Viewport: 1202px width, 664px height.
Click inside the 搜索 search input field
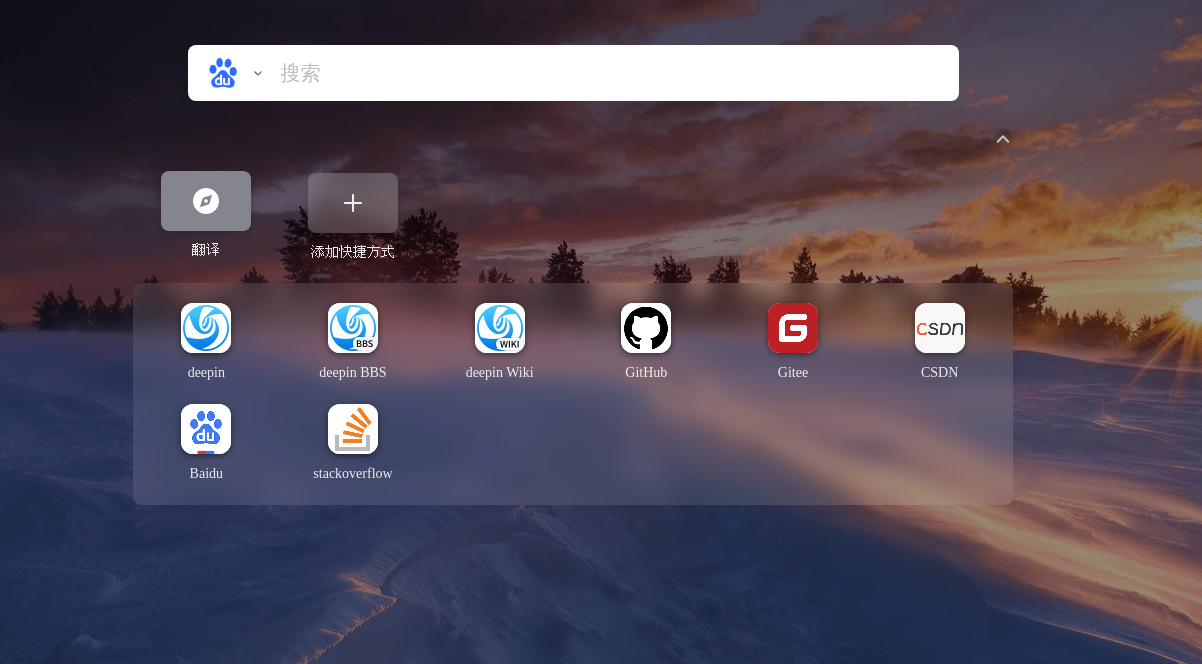point(600,72)
